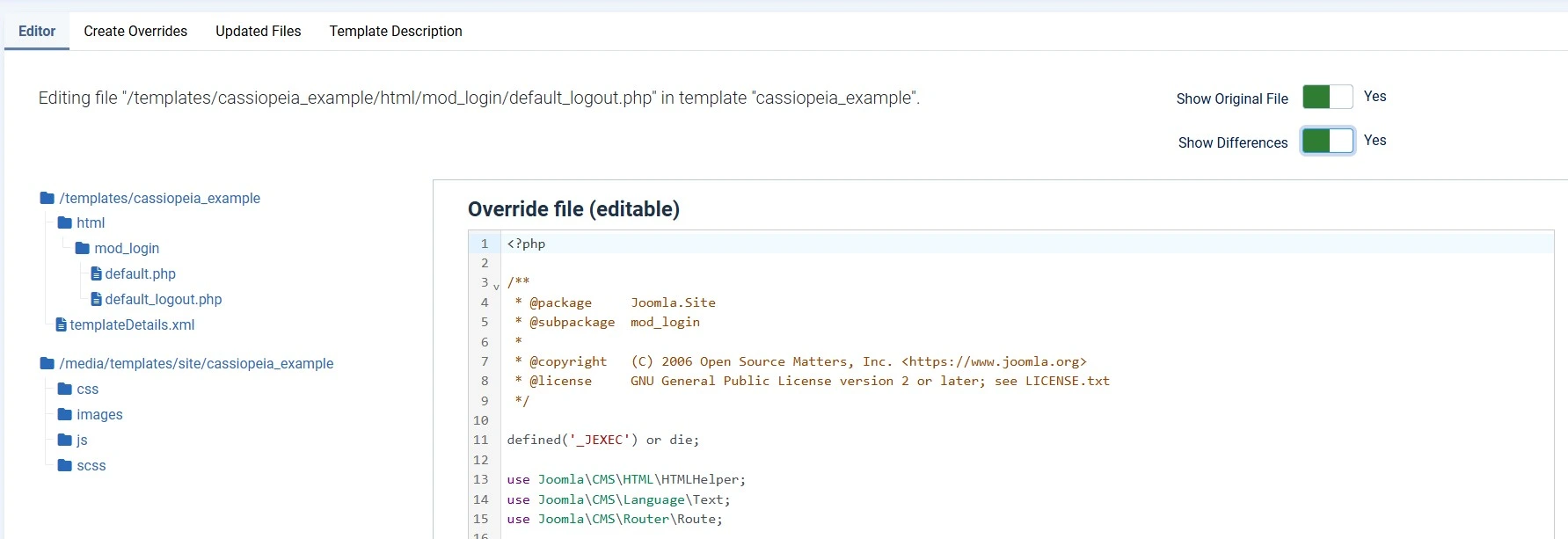Viewport: 1568px width, 539px height.
Task: Click line number 11 in the gutter
Action: click(481, 440)
